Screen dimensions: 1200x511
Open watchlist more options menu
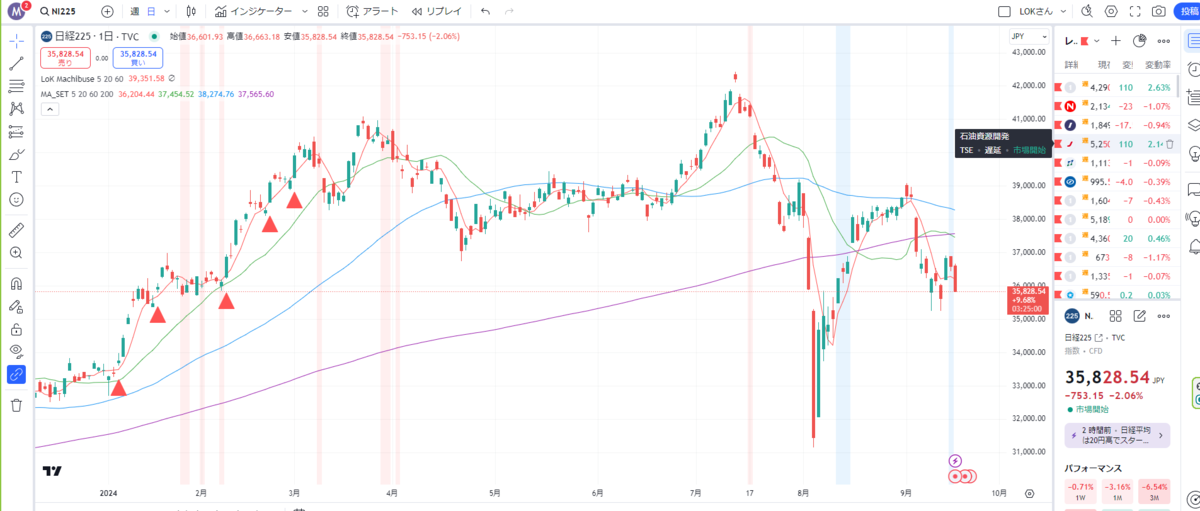tap(1163, 41)
